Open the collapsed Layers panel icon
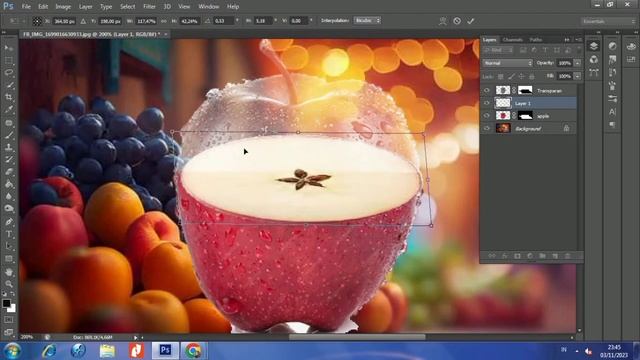 point(594,46)
